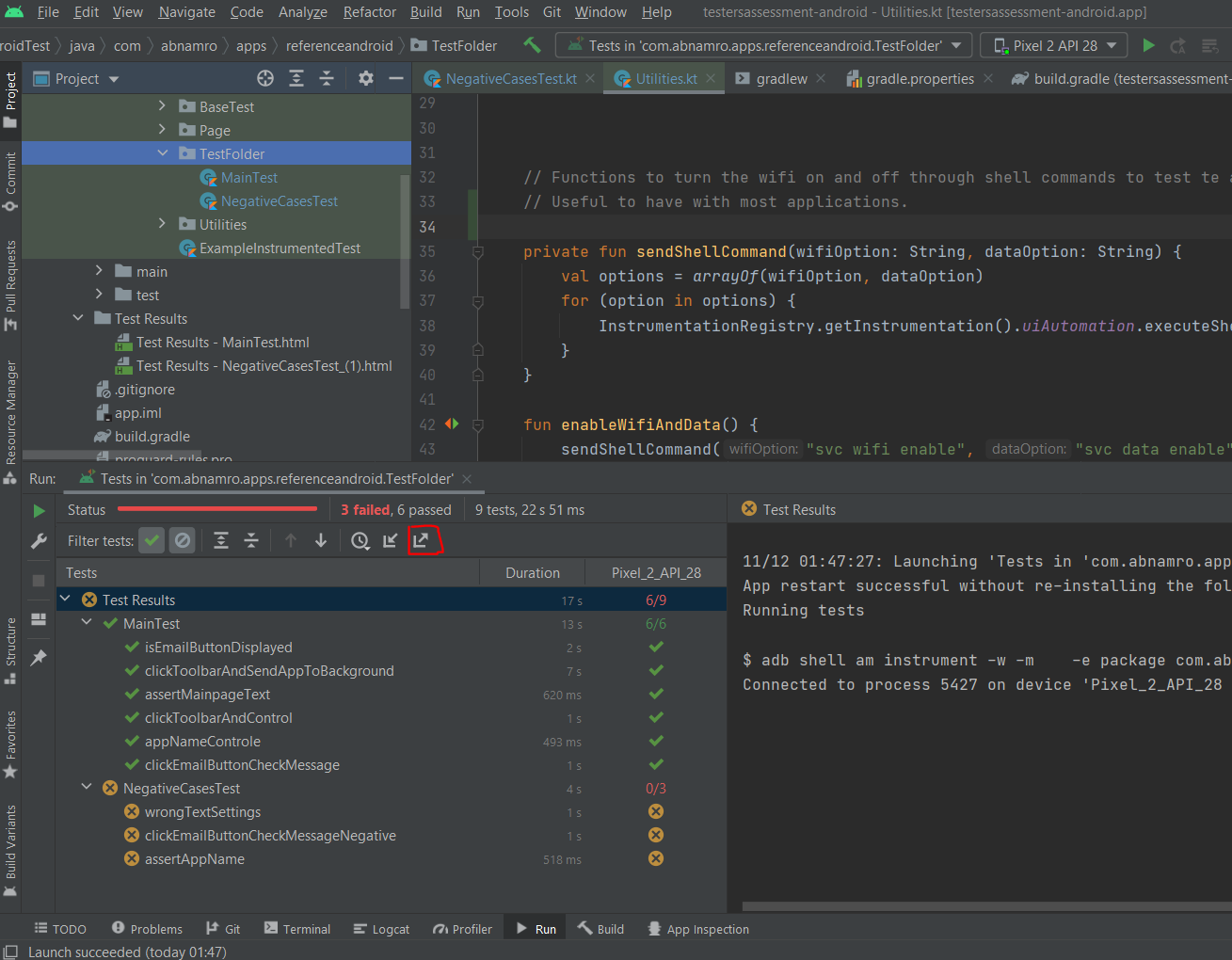This screenshot has height=960, width=1232.
Task: Expand all test results icon
Action: pos(221,540)
